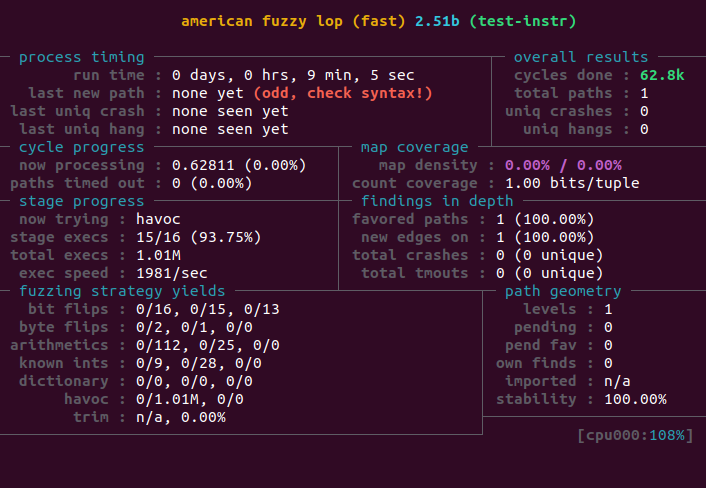Click the 'own finds' label

[x=536, y=363]
